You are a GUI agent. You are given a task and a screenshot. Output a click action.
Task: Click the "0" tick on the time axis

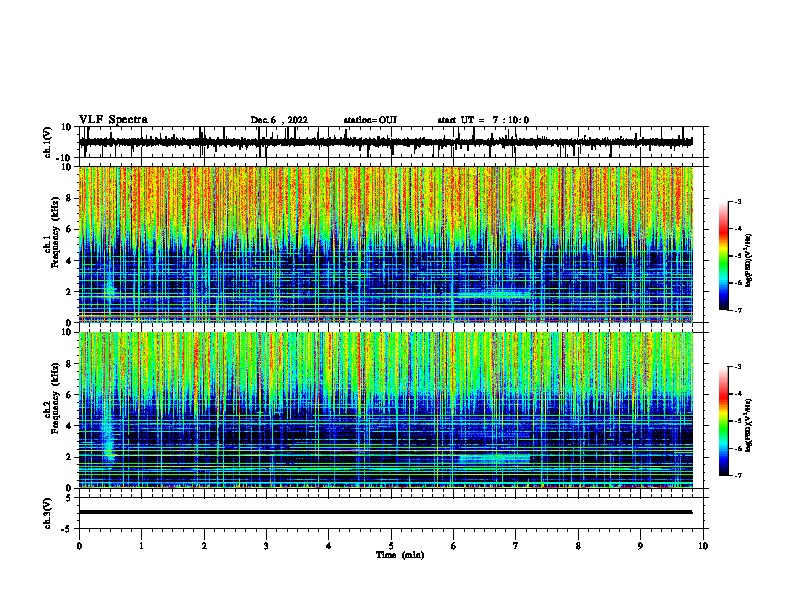[x=79, y=546]
